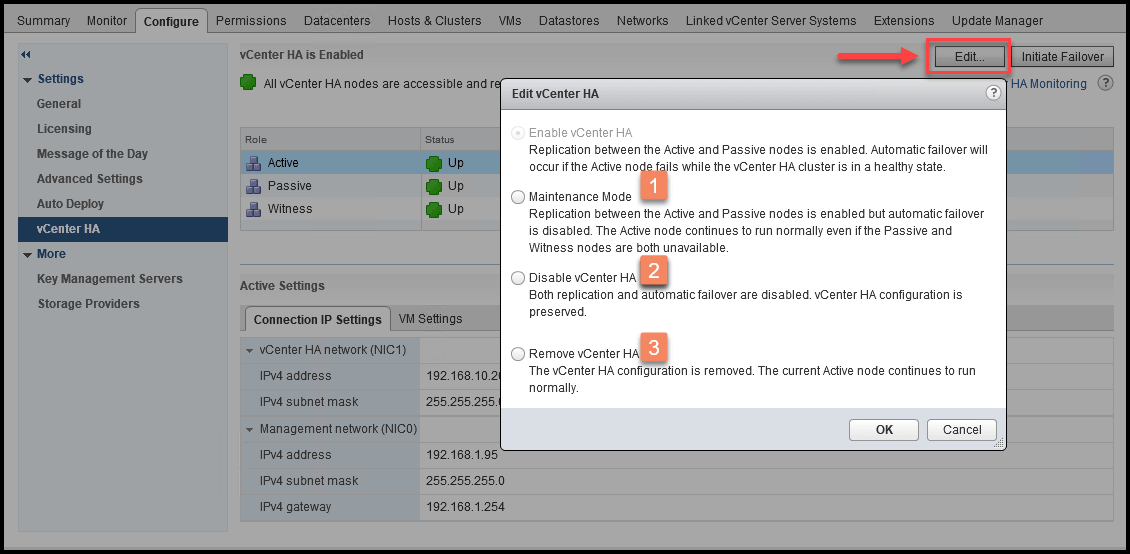
Task: Collapse the Management network (NIC0) group
Action: [249, 429]
